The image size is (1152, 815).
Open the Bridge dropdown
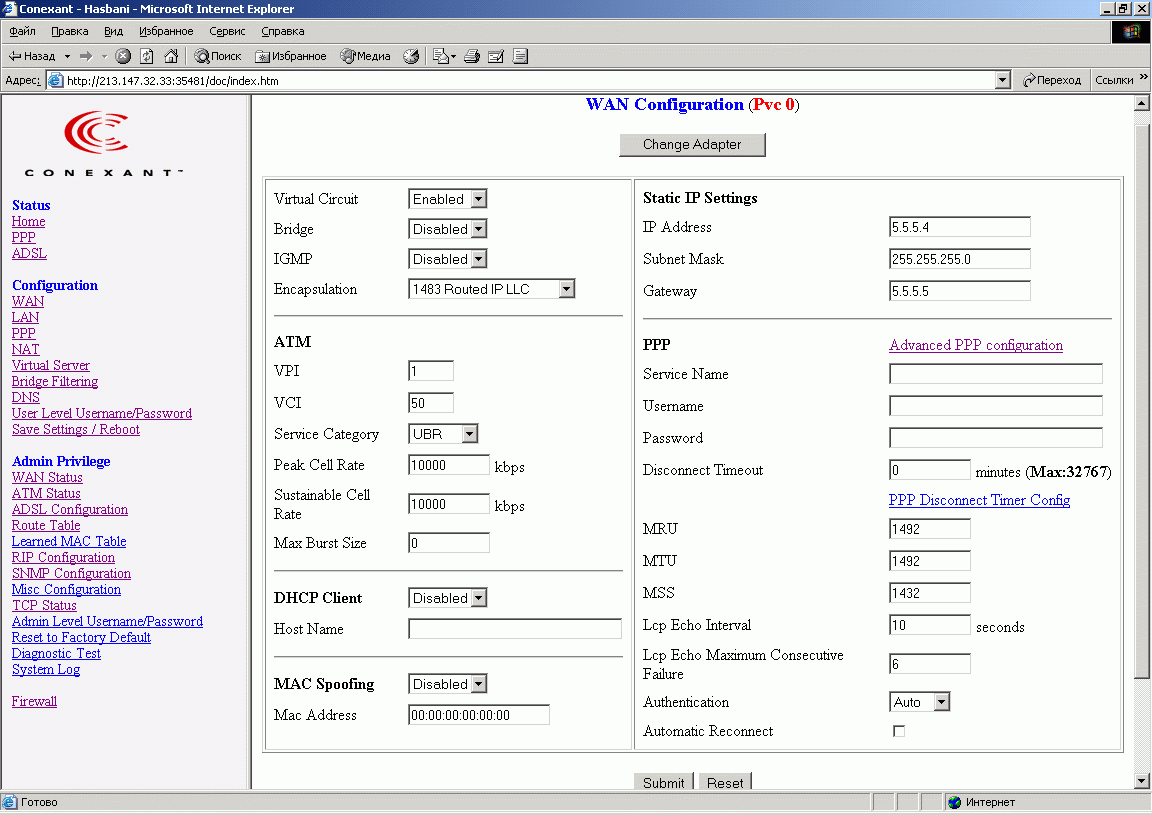pos(447,229)
